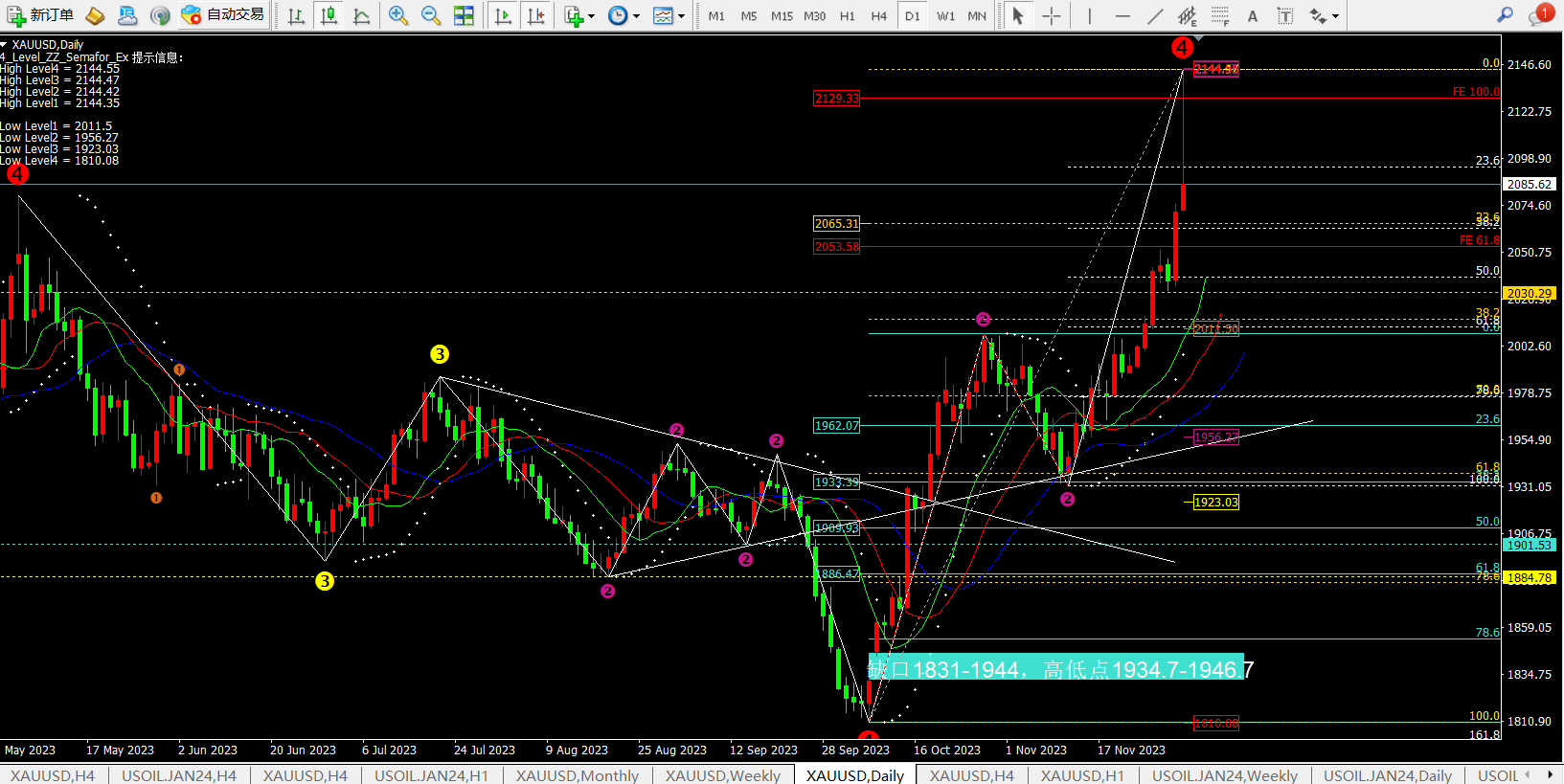Select the crosshair tool
Screen dimensions: 1564x784
1051,15
